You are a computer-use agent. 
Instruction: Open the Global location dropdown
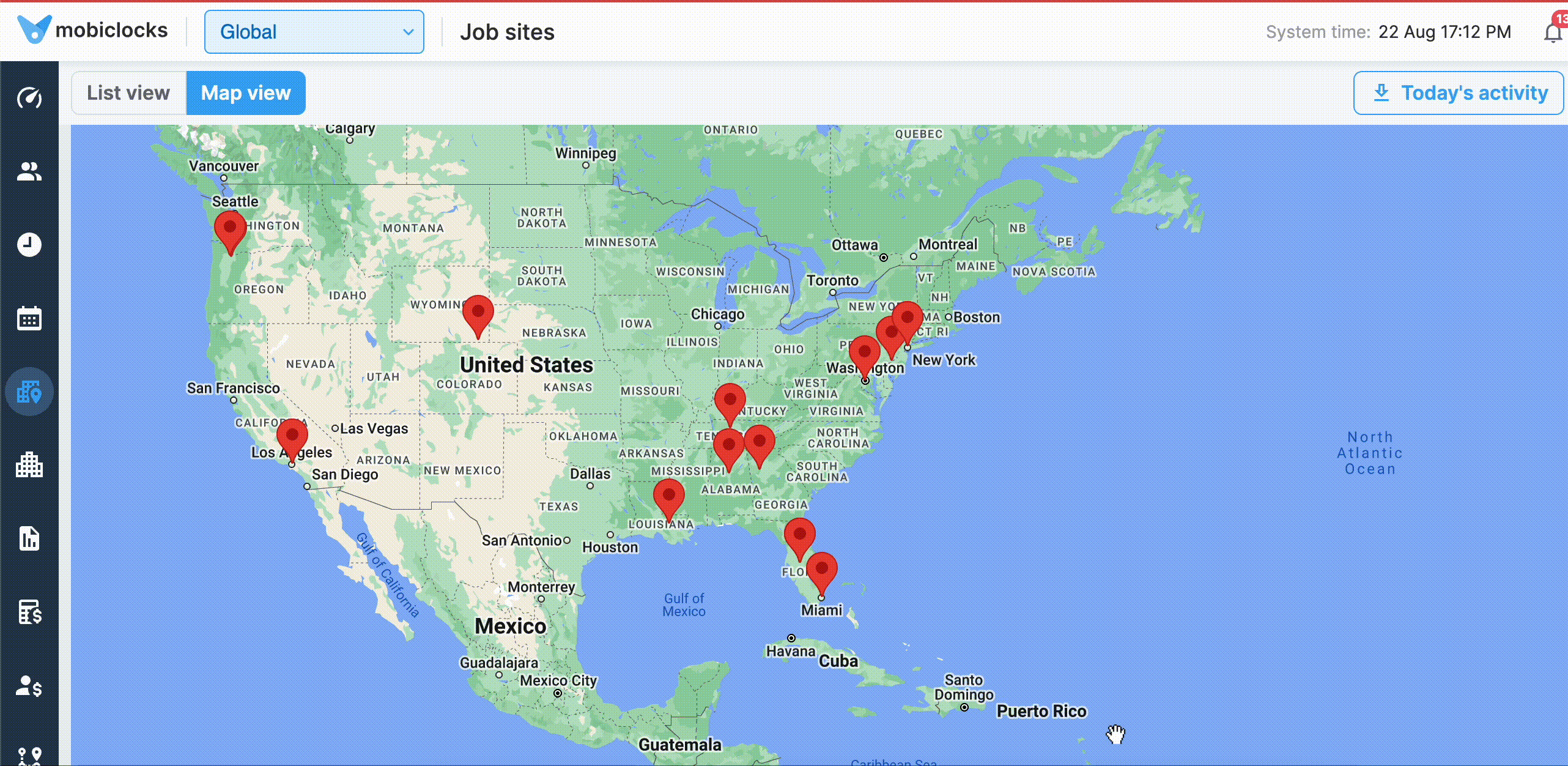tap(313, 32)
